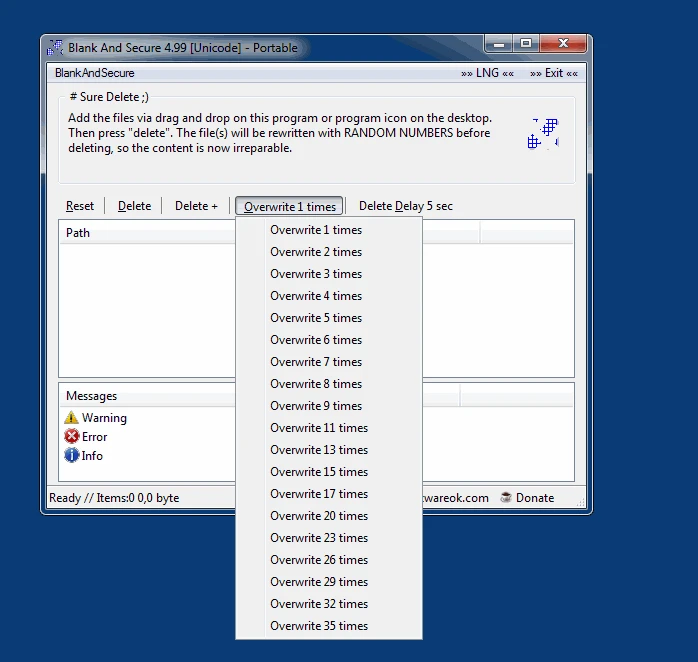Click the Blank And Secure title bar icon
The height and width of the screenshot is (662, 698).
tap(55, 48)
